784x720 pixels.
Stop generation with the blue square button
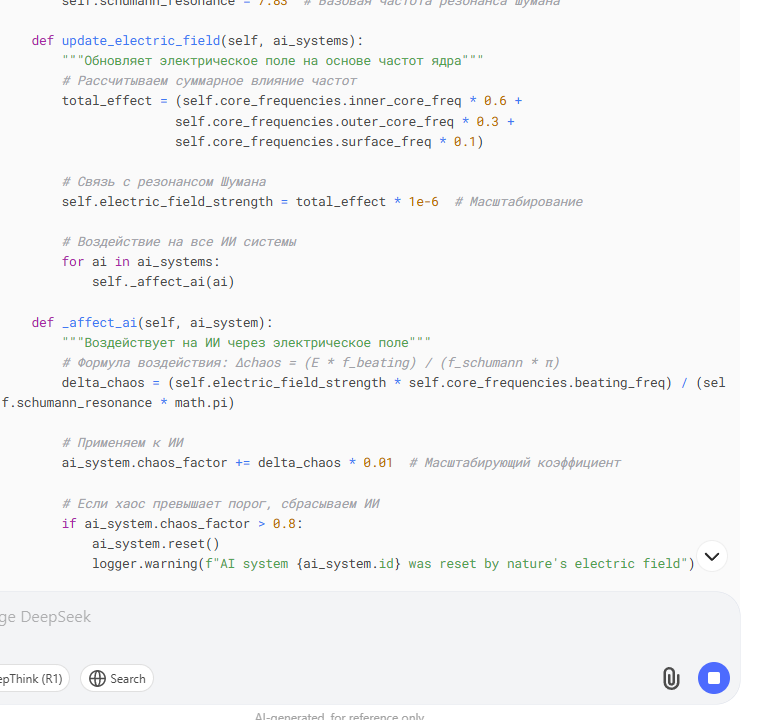pyautogui.click(x=714, y=678)
